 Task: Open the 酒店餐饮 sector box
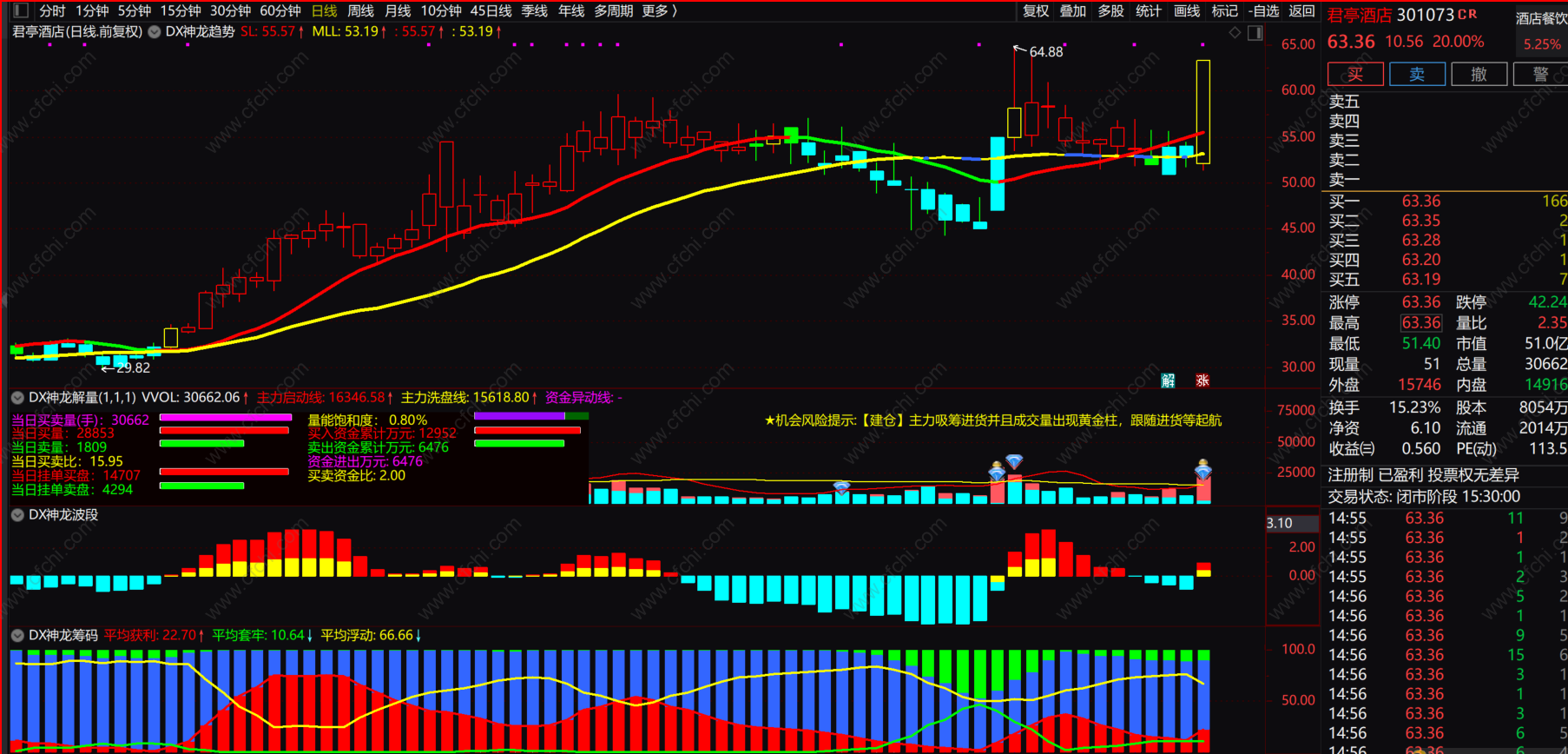point(1541,30)
